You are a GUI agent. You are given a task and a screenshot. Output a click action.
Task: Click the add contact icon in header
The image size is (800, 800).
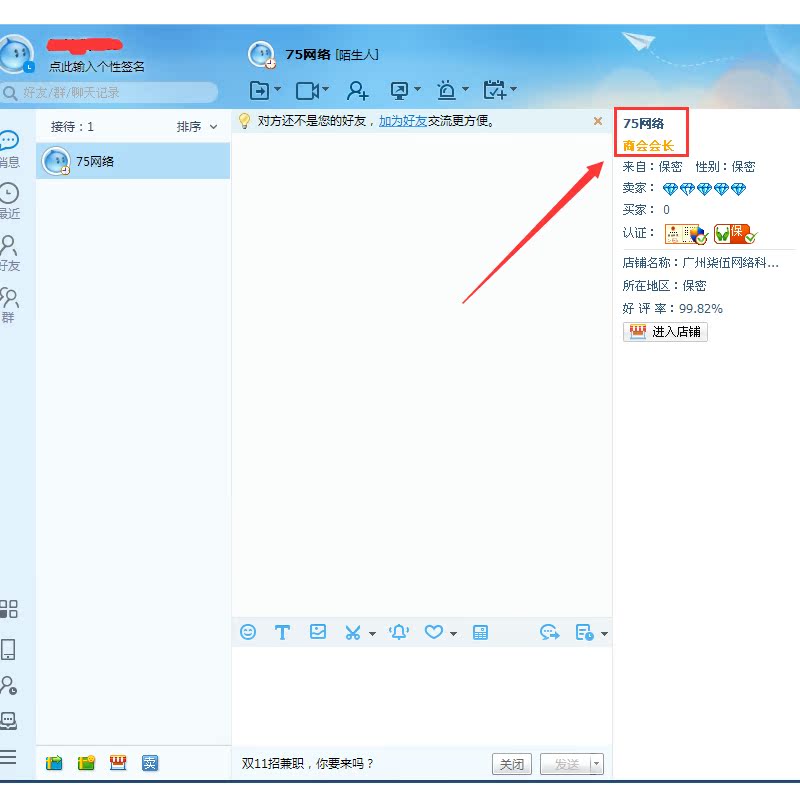pyautogui.click(x=357, y=91)
